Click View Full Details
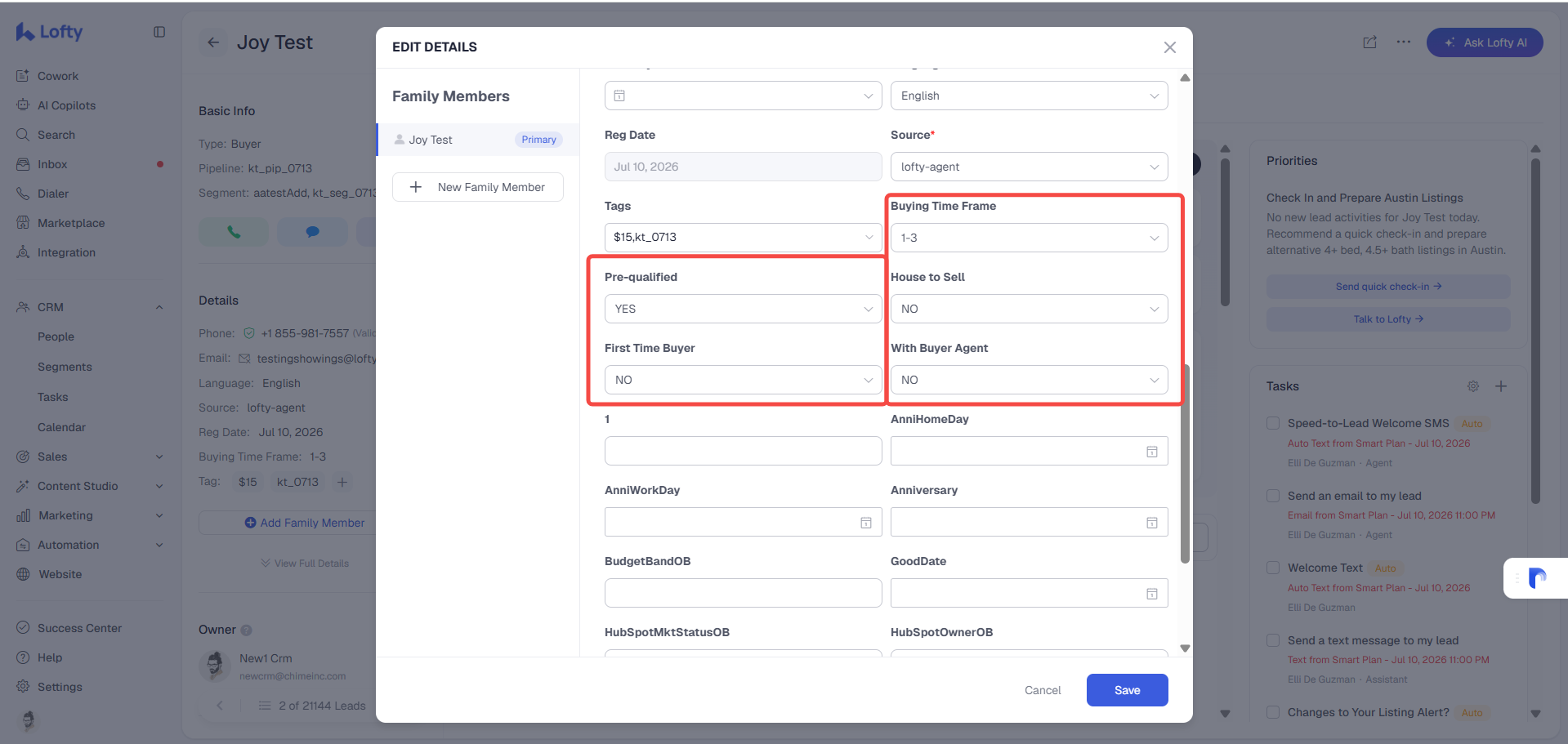Screen dimensions: 1568x744 tap(305, 564)
